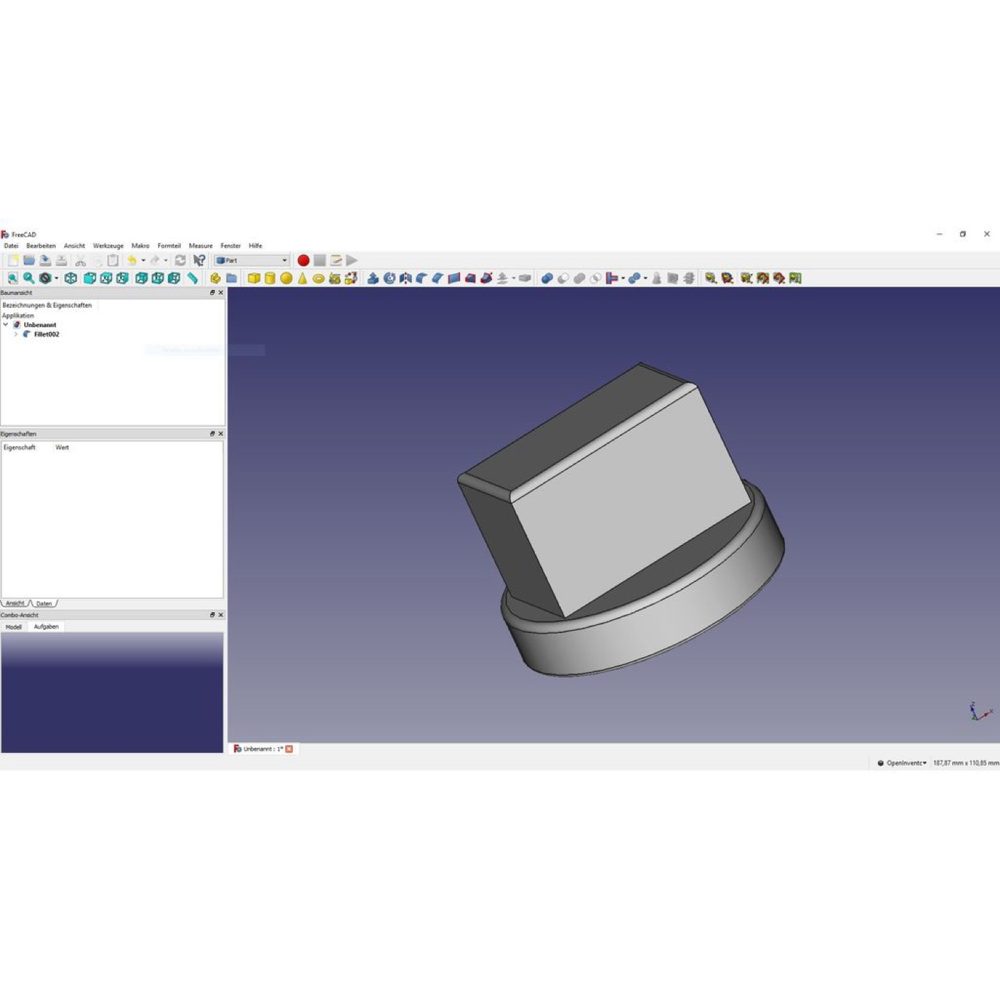Open the Extrude tool
This screenshot has width=1000, height=1000.
pos(373,278)
